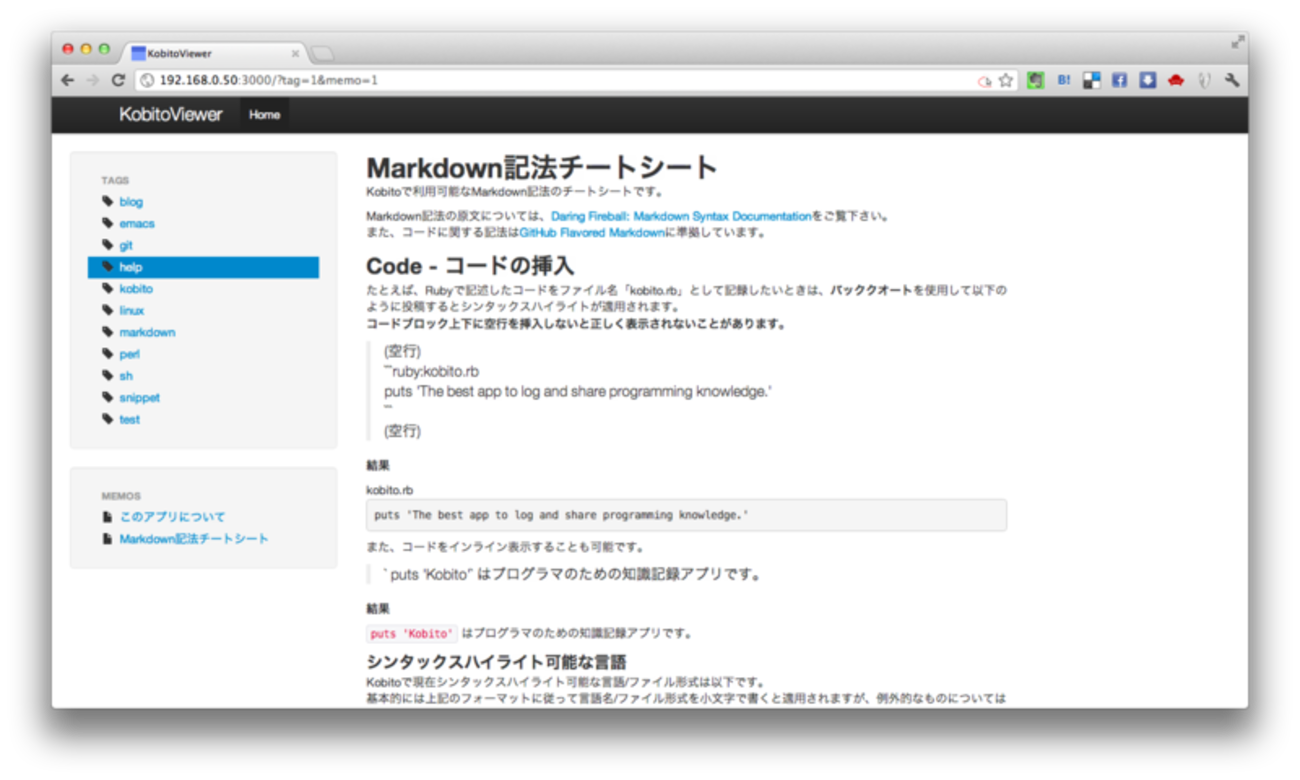The width and height of the screenshot is (1300, 780).
Task: Bookmark page with the star icon
Action: point(1006,81)
